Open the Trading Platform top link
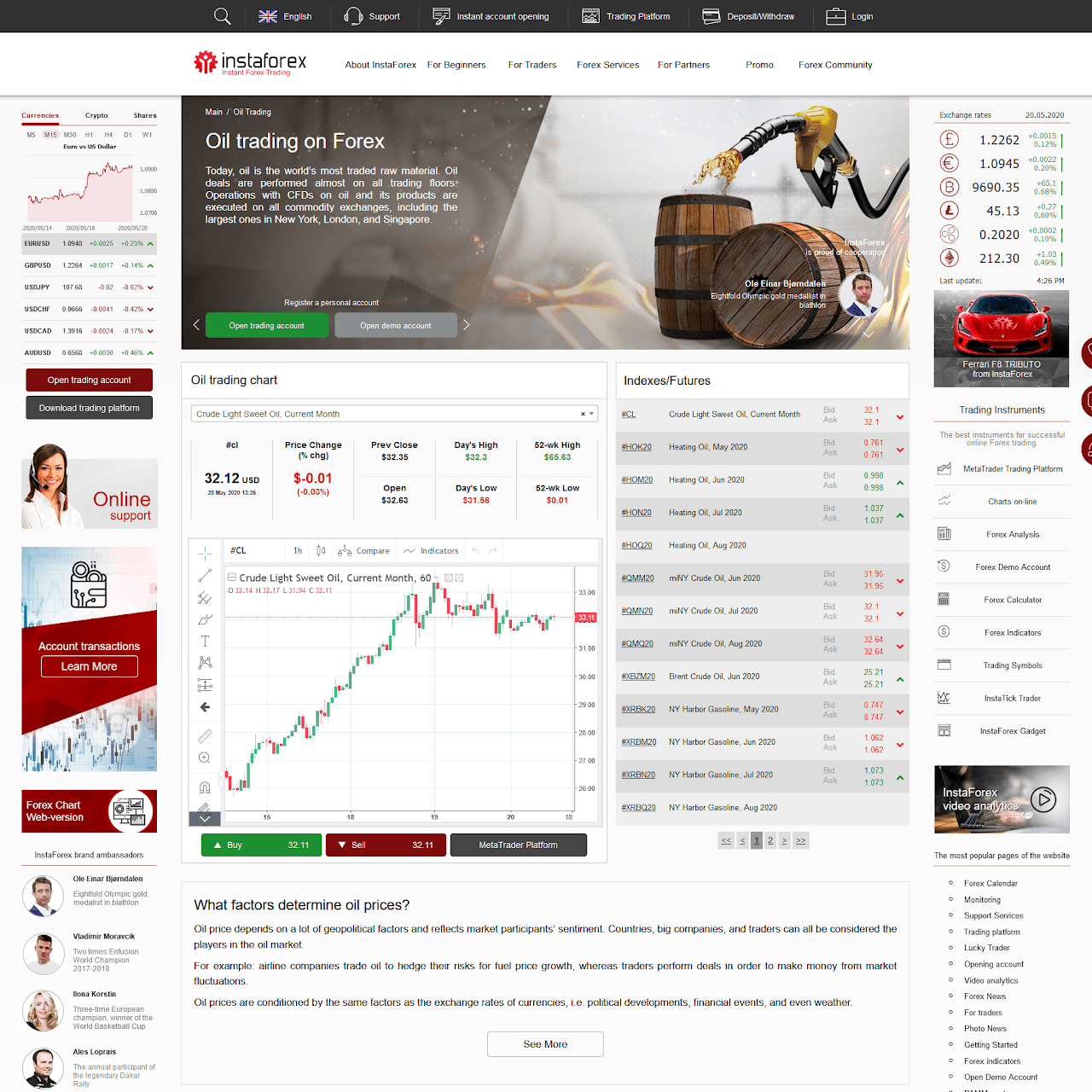The height and width of the screenshot is (1092, 1092). (x=626, y=16)
